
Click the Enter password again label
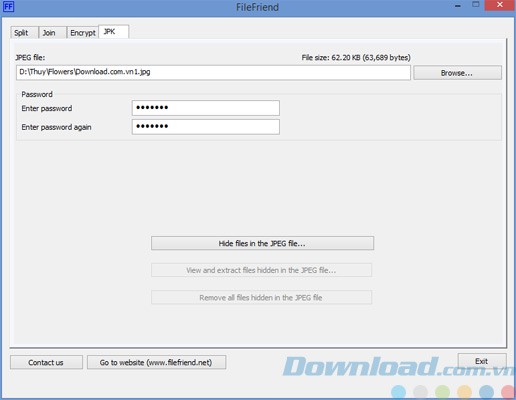pos(56,127)
